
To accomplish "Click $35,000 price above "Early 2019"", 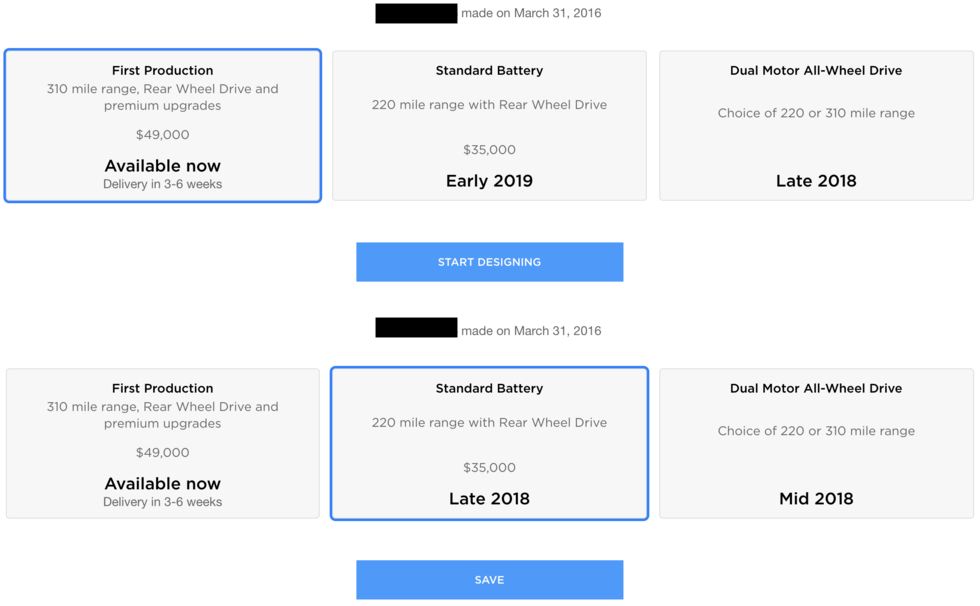I will click(x=489, y=150).
